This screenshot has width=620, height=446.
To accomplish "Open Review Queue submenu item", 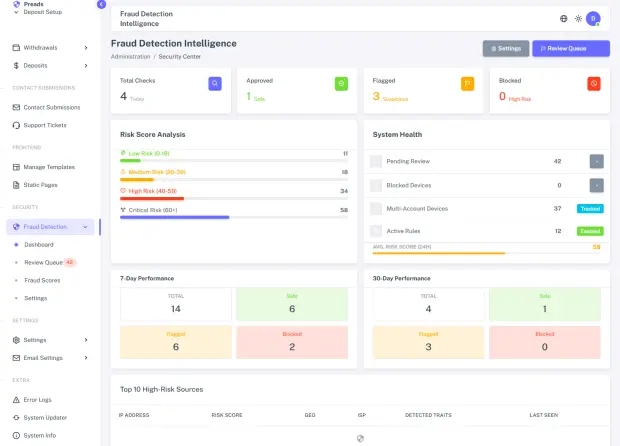I will click(x=43, y=263).
